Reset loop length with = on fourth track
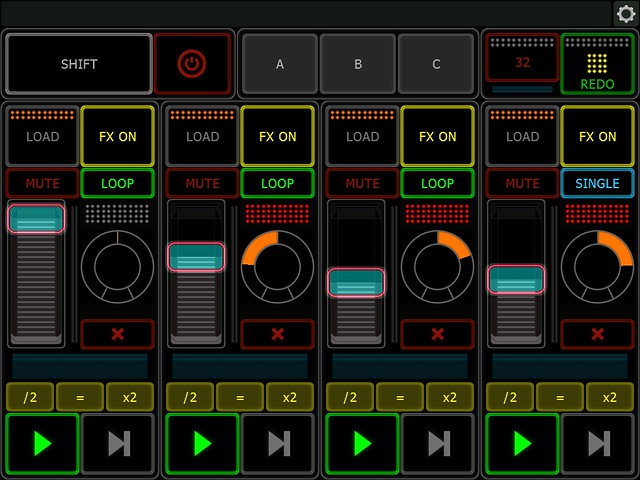The image size is (640, 480). 560,397
